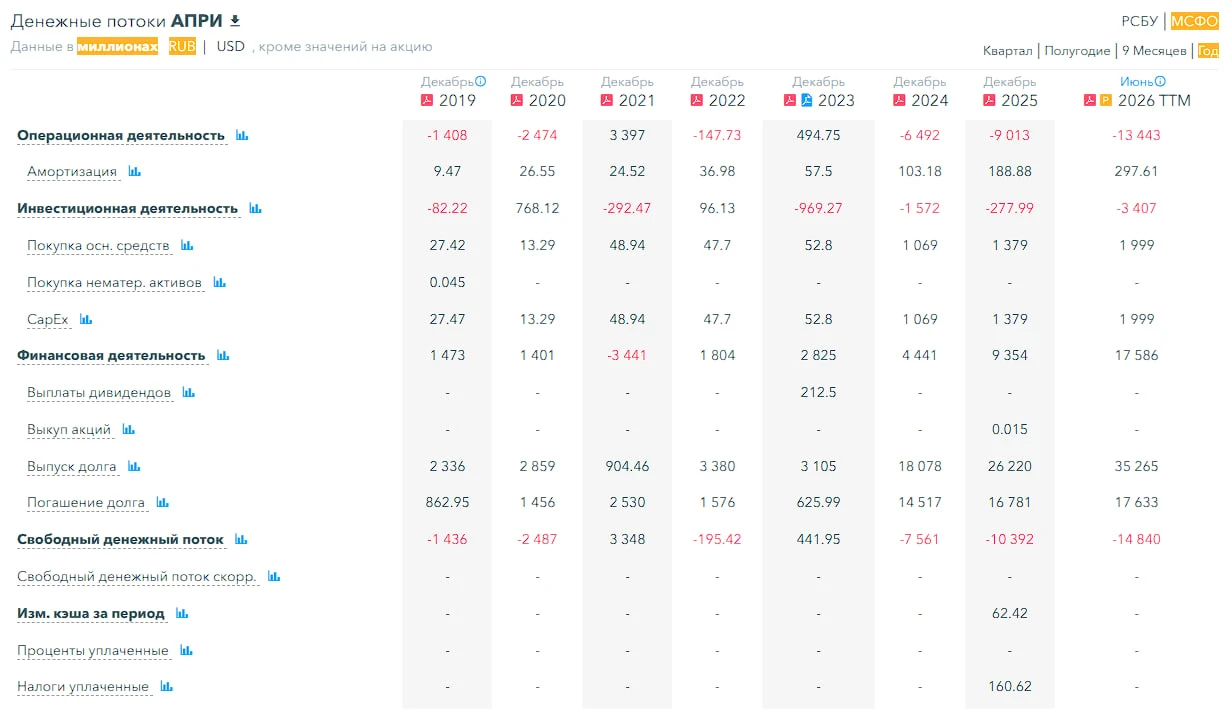Open chart icon for Выплаты дивидендов
The image size is (1232, 725).
point(189,393)
